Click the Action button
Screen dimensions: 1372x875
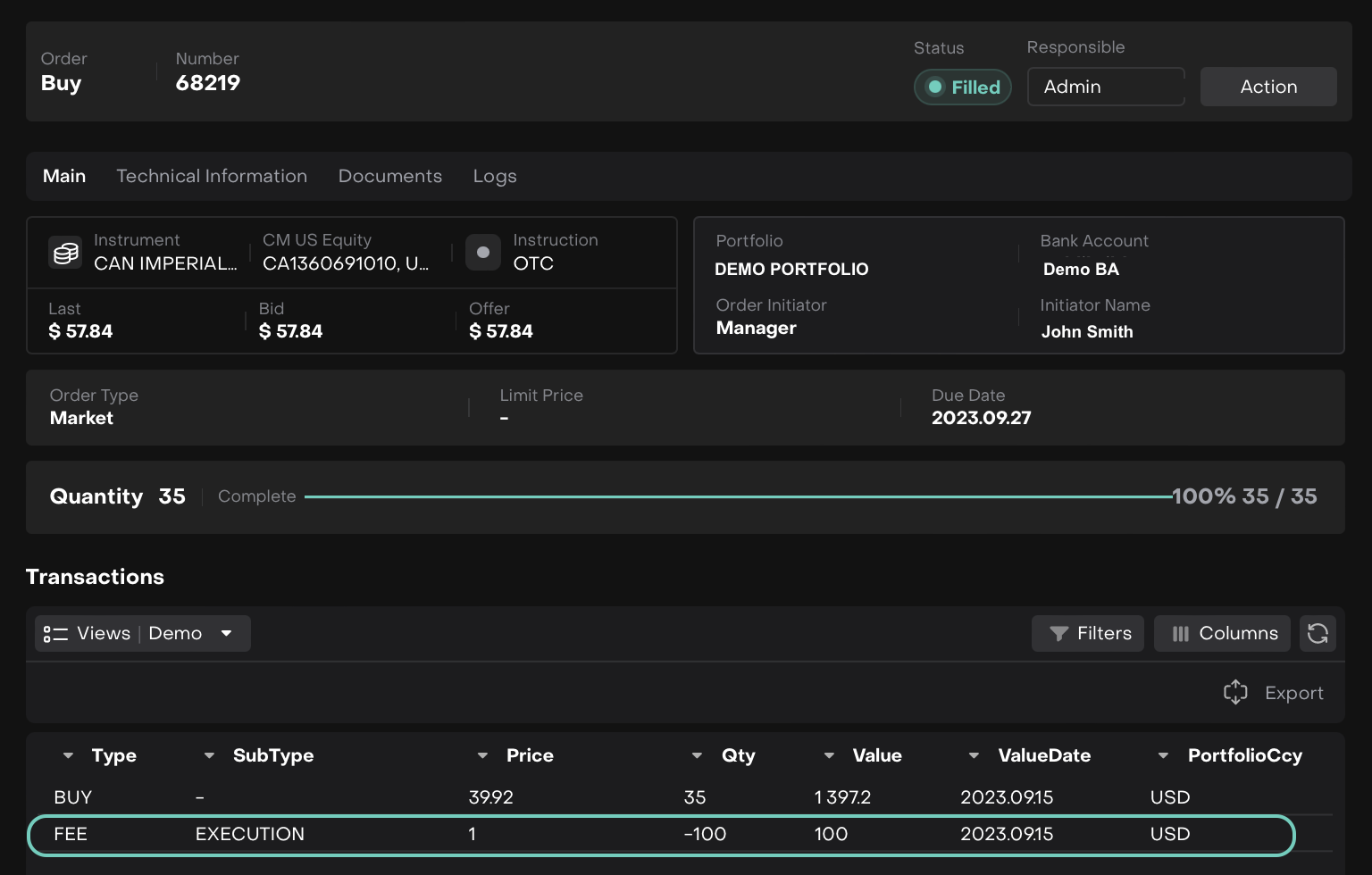click(1267, 87)
